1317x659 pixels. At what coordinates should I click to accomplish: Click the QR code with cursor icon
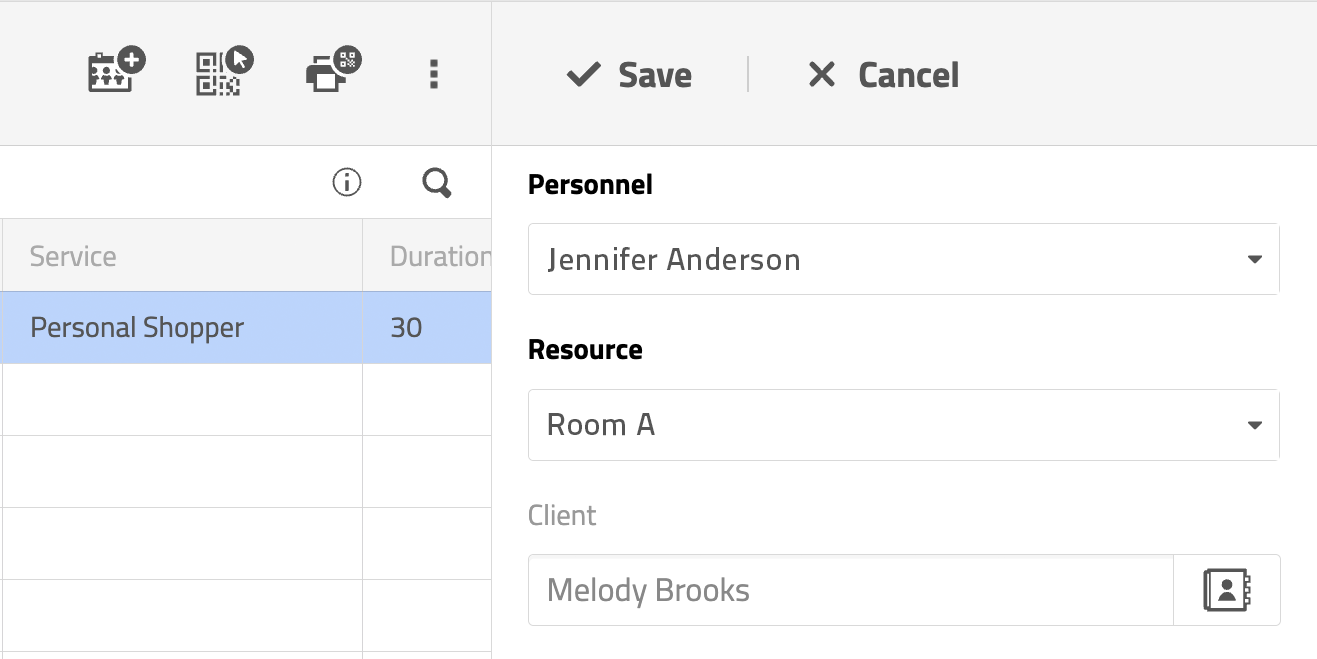(x=224, y=73)
